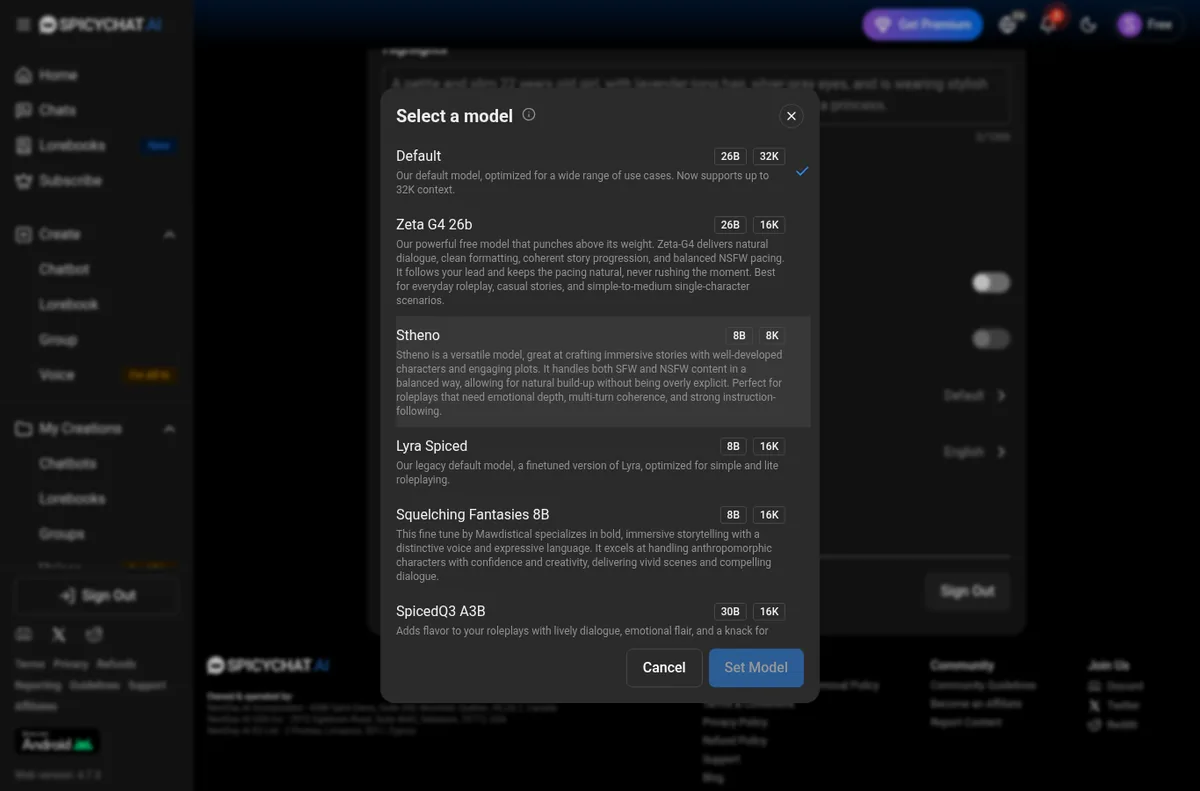This screenshot has height=791, width=1200.
Task: Open the X icon in the sidebar
Action: 59,635
